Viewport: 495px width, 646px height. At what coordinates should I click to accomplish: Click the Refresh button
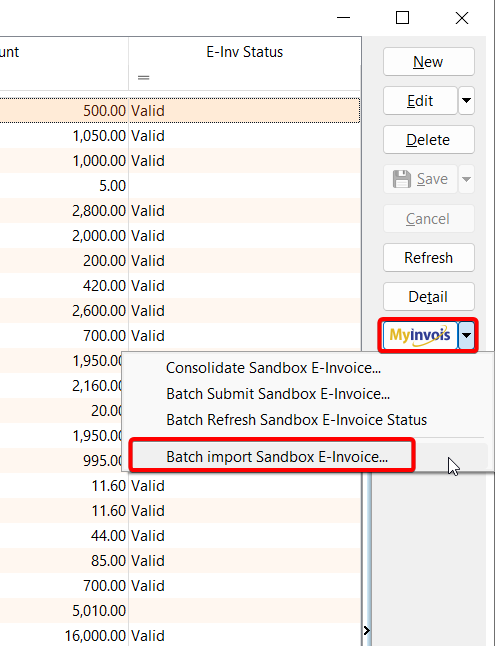(x=429, y=257)
